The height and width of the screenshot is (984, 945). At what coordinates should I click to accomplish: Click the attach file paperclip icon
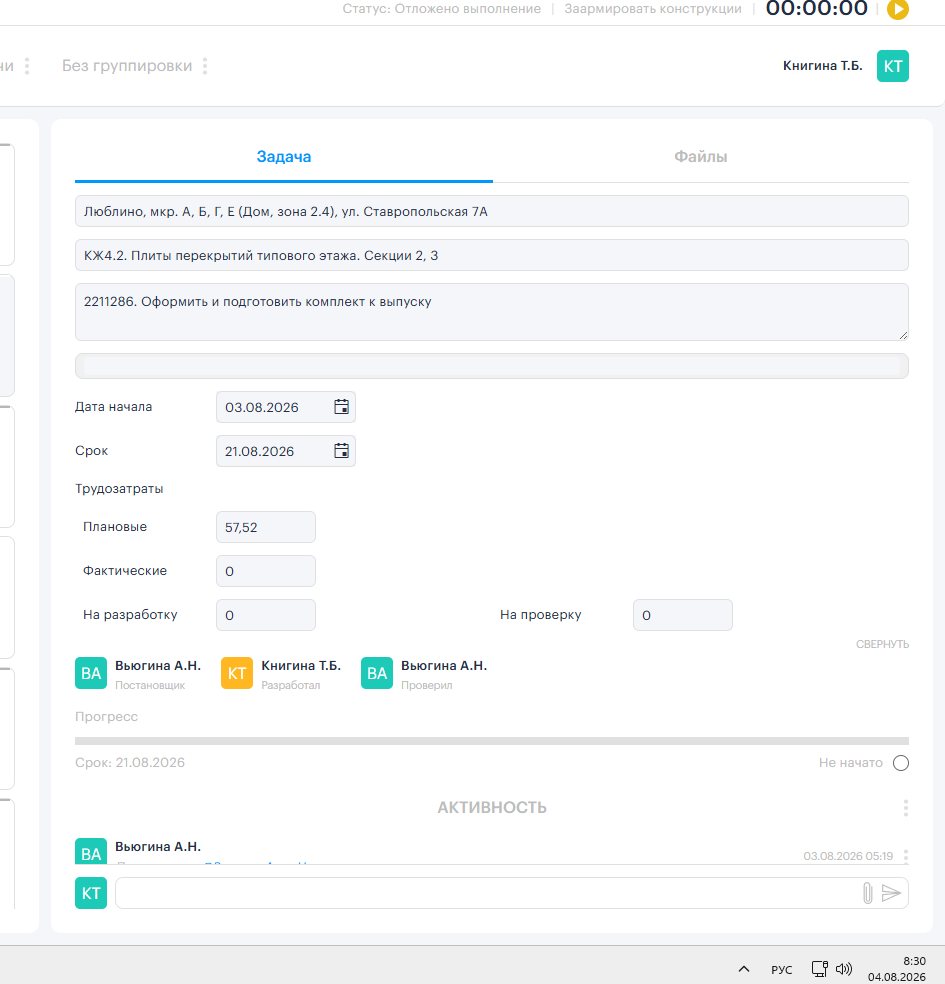[867, 893]
